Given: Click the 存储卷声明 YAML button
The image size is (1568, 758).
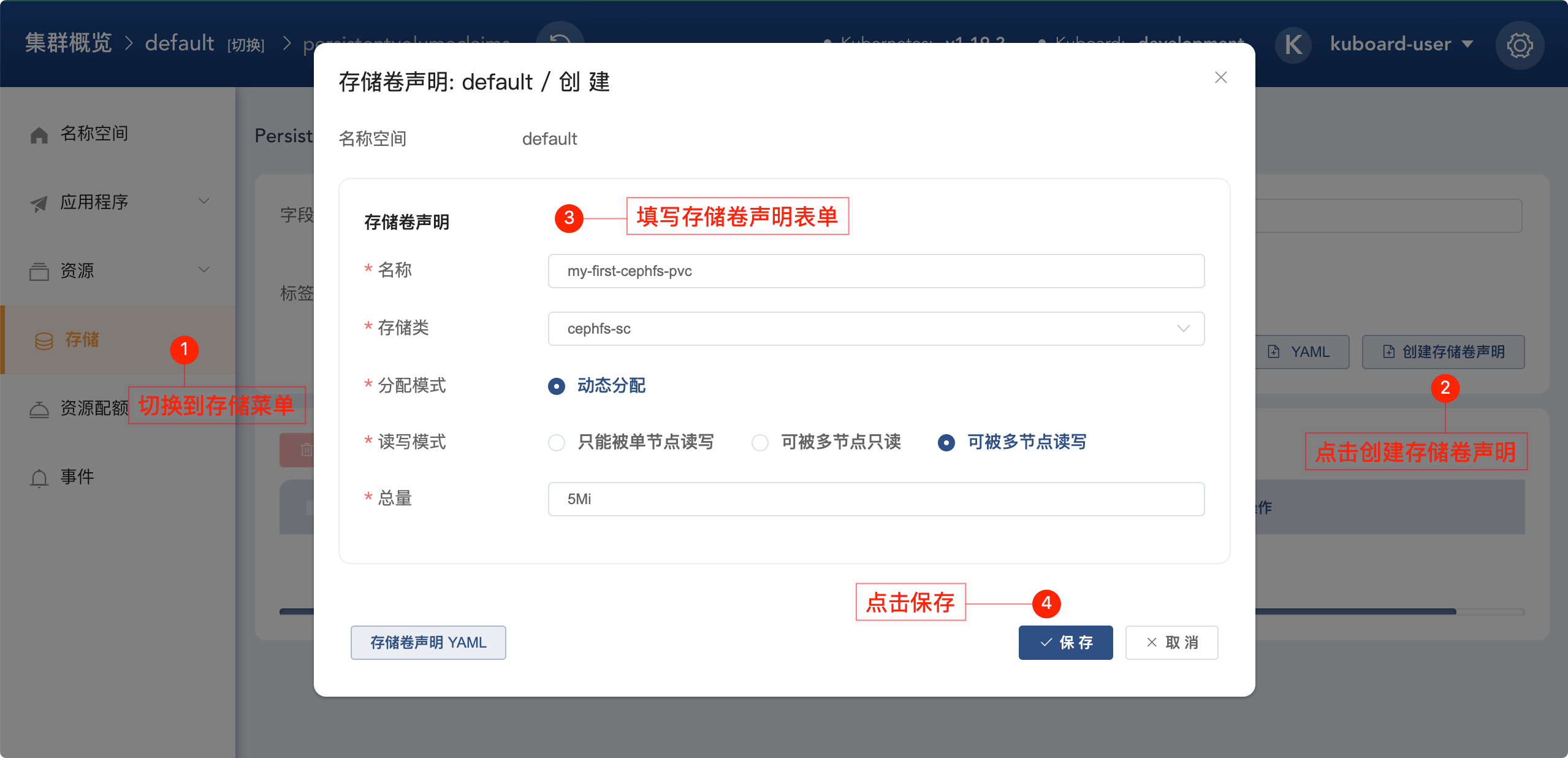Looking at the screenshot, I should click(428, 642).
